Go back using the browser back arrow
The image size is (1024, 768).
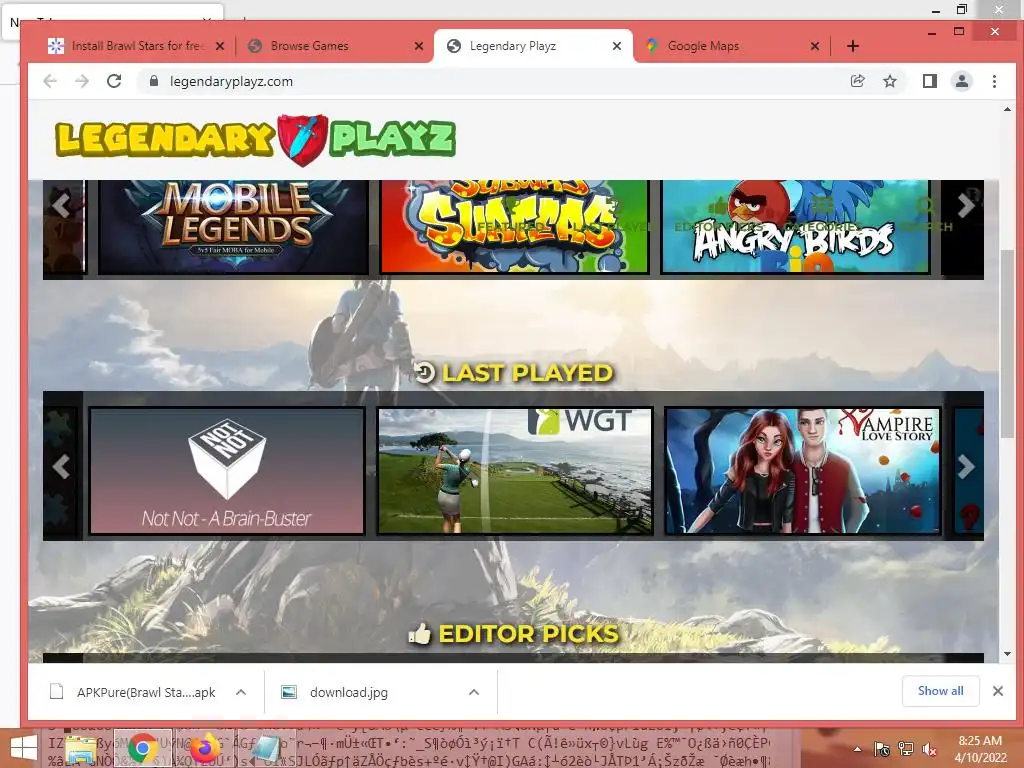[x=50, y=81]
